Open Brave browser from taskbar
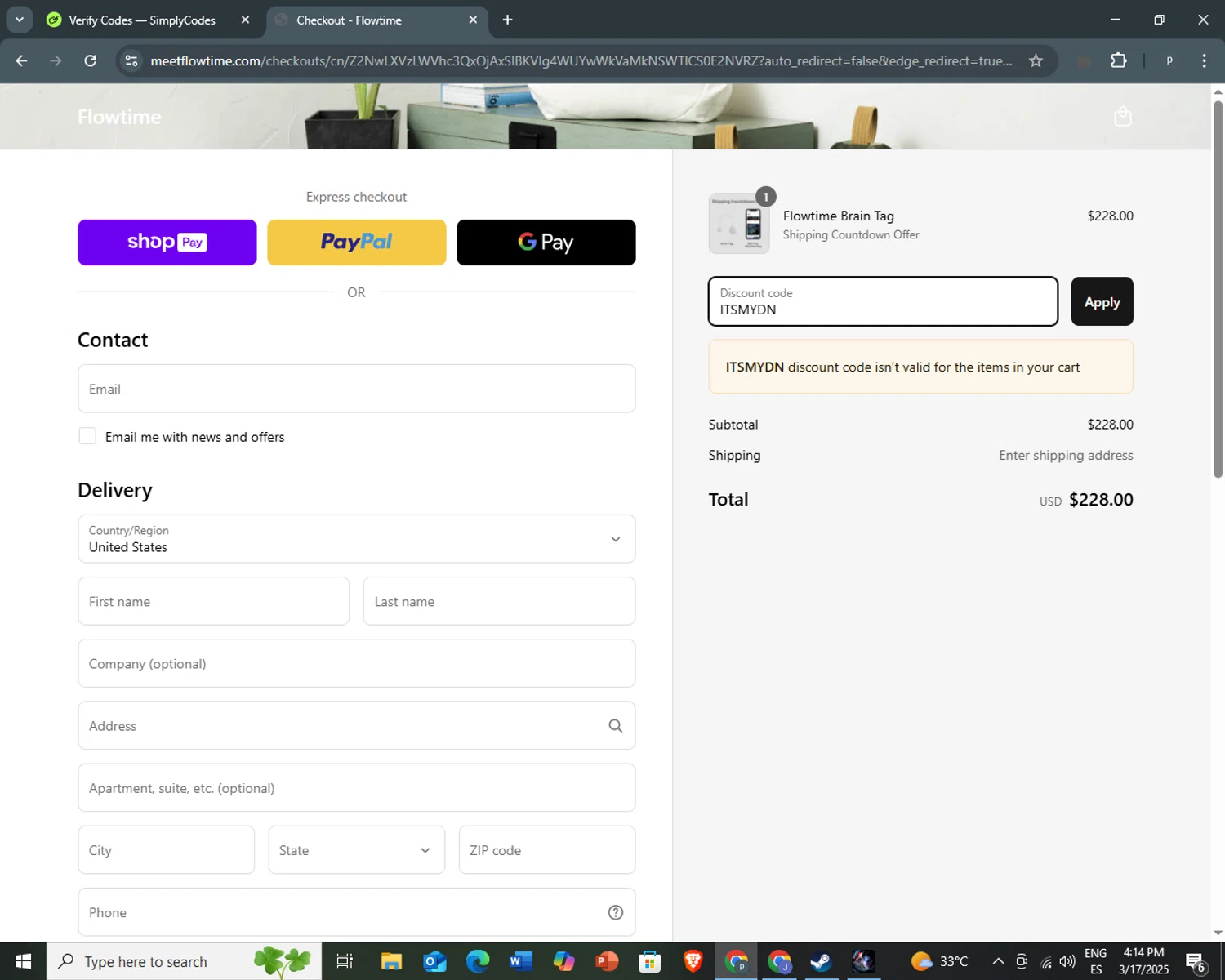The width and height of the screenshot is (1225, 980). click(x=693, y=961)
